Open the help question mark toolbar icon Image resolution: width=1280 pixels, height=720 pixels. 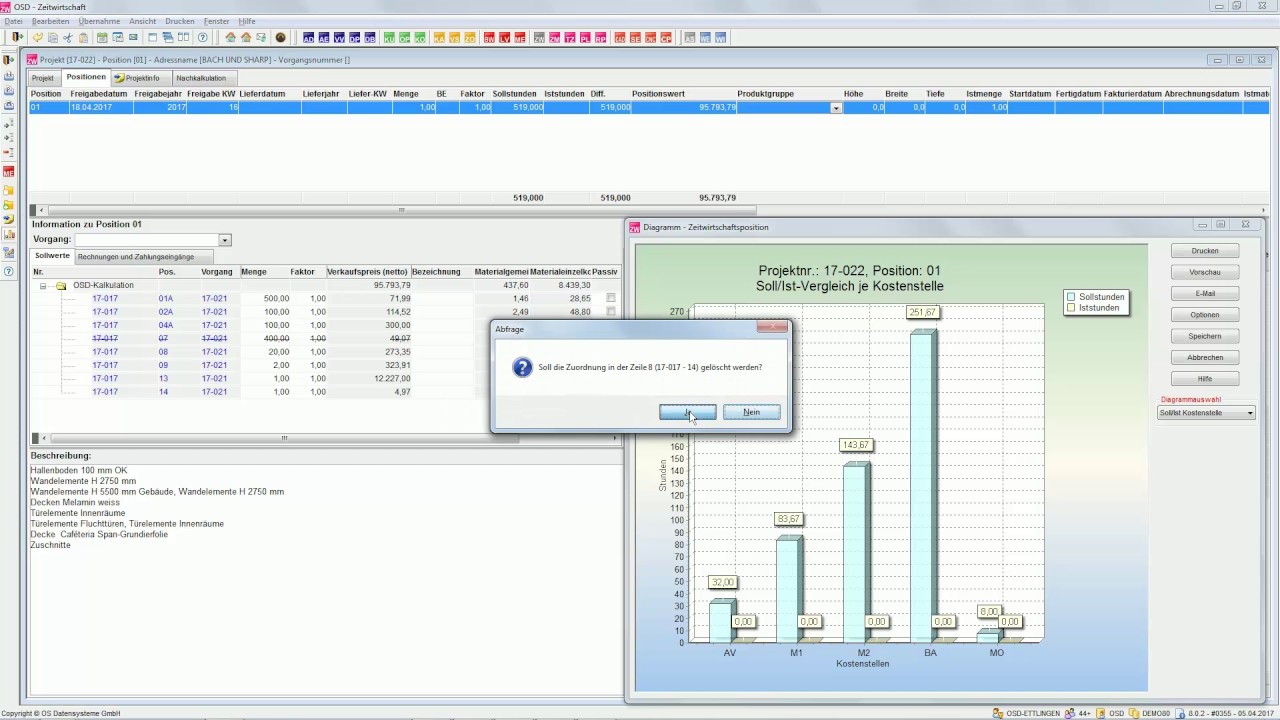click(203, 38)
